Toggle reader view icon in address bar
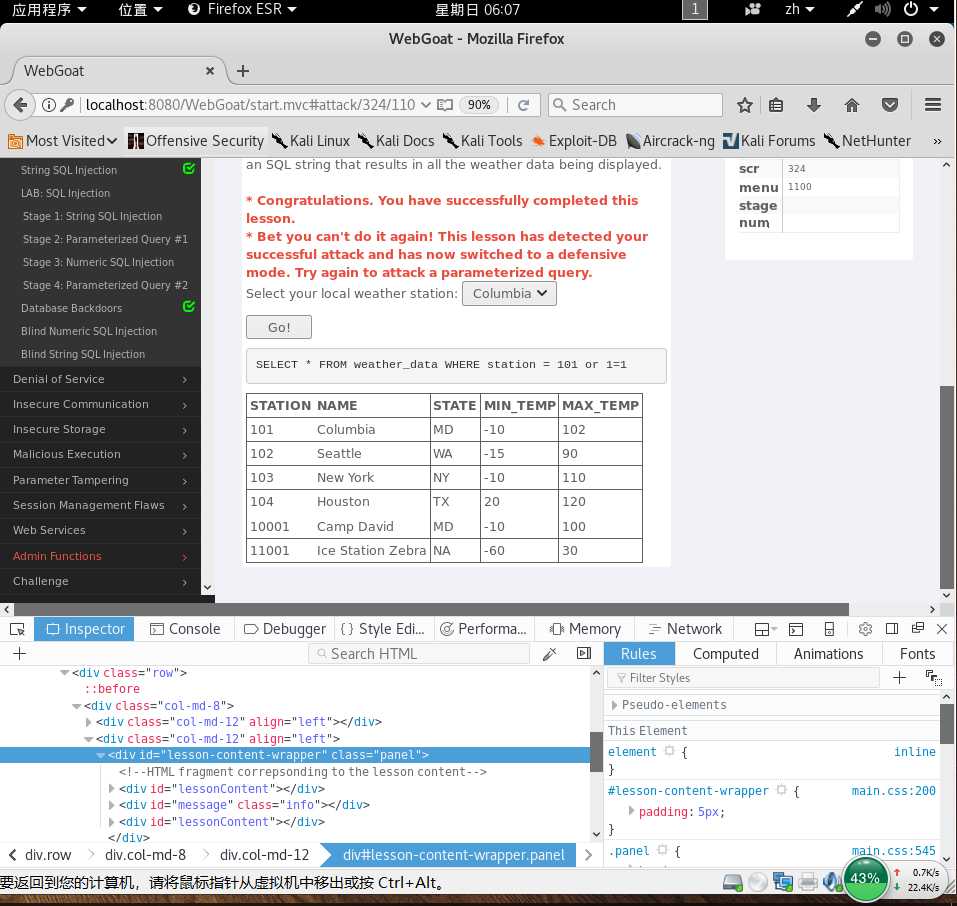Image resolution: width=957 pixels, height=906 pixels. click(x=445, y=105)
